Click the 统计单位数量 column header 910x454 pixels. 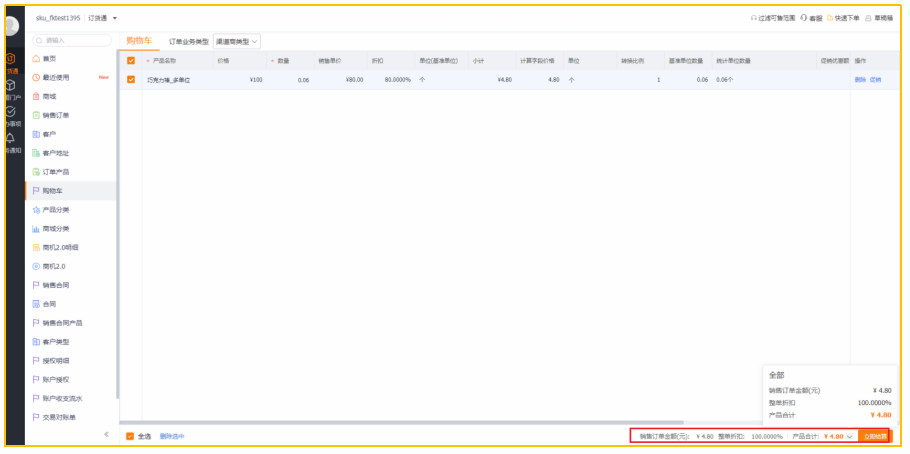pos(763,60)
